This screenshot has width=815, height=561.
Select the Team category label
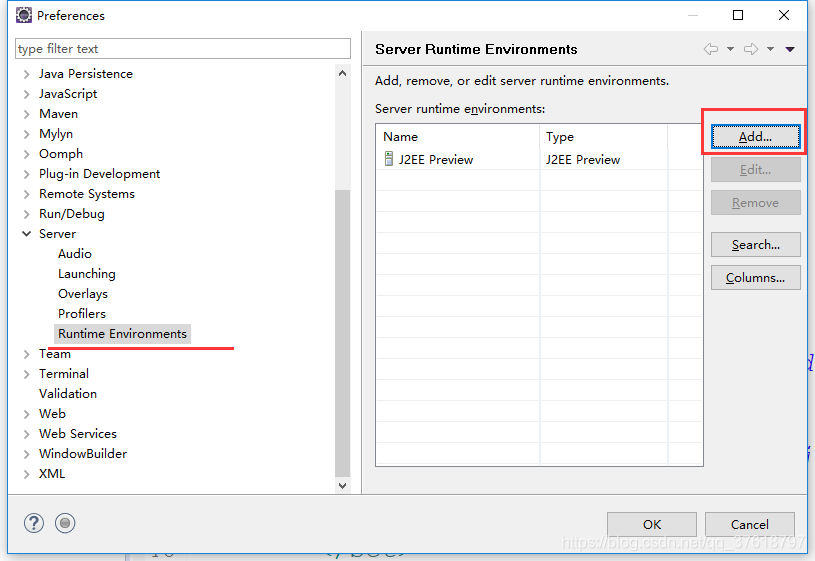click(x=55, y=354)
